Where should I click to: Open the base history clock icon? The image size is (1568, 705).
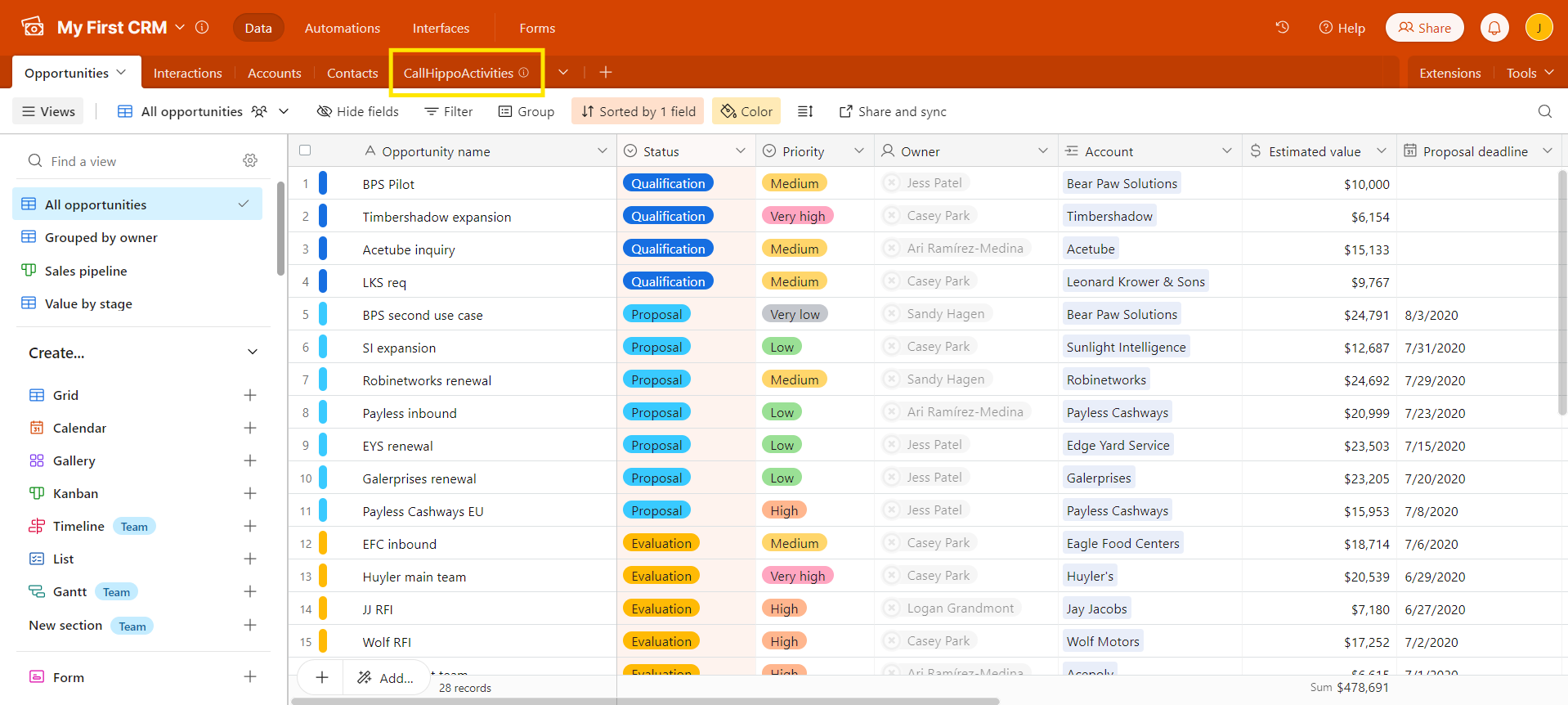tap(1282, 27)
